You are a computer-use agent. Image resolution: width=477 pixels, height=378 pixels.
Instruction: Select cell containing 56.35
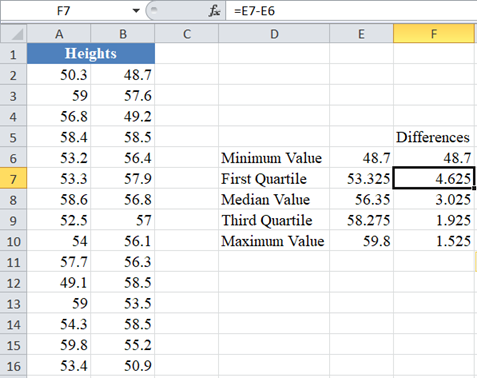point(361,199)
